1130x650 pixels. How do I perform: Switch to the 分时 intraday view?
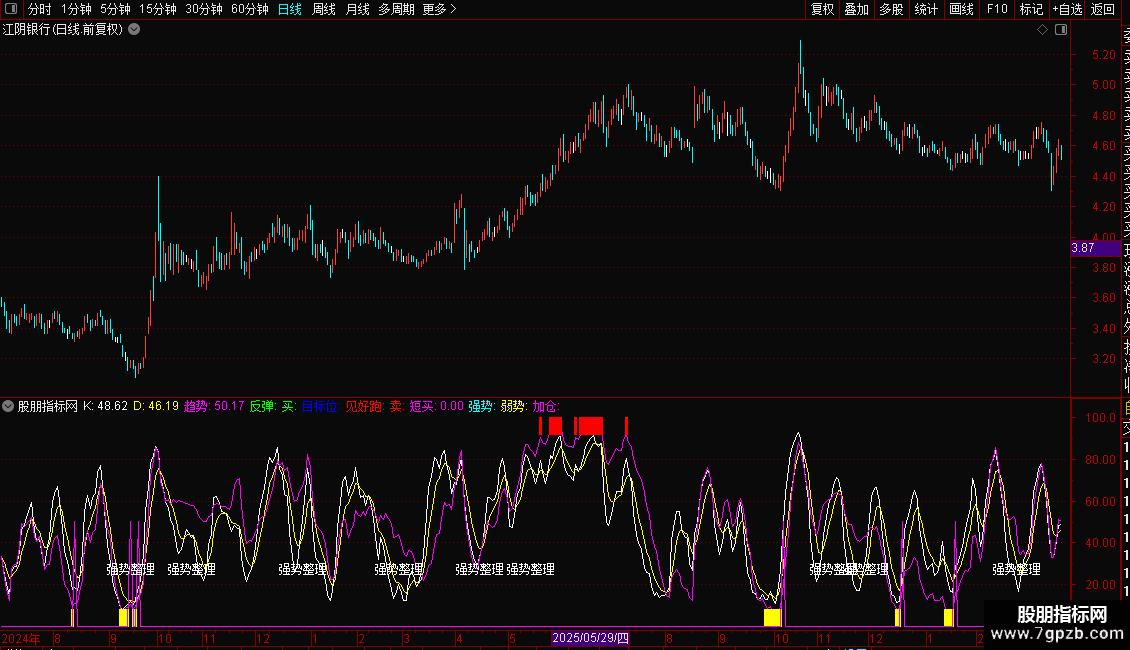pyautogui.click(x=40, y=9)
